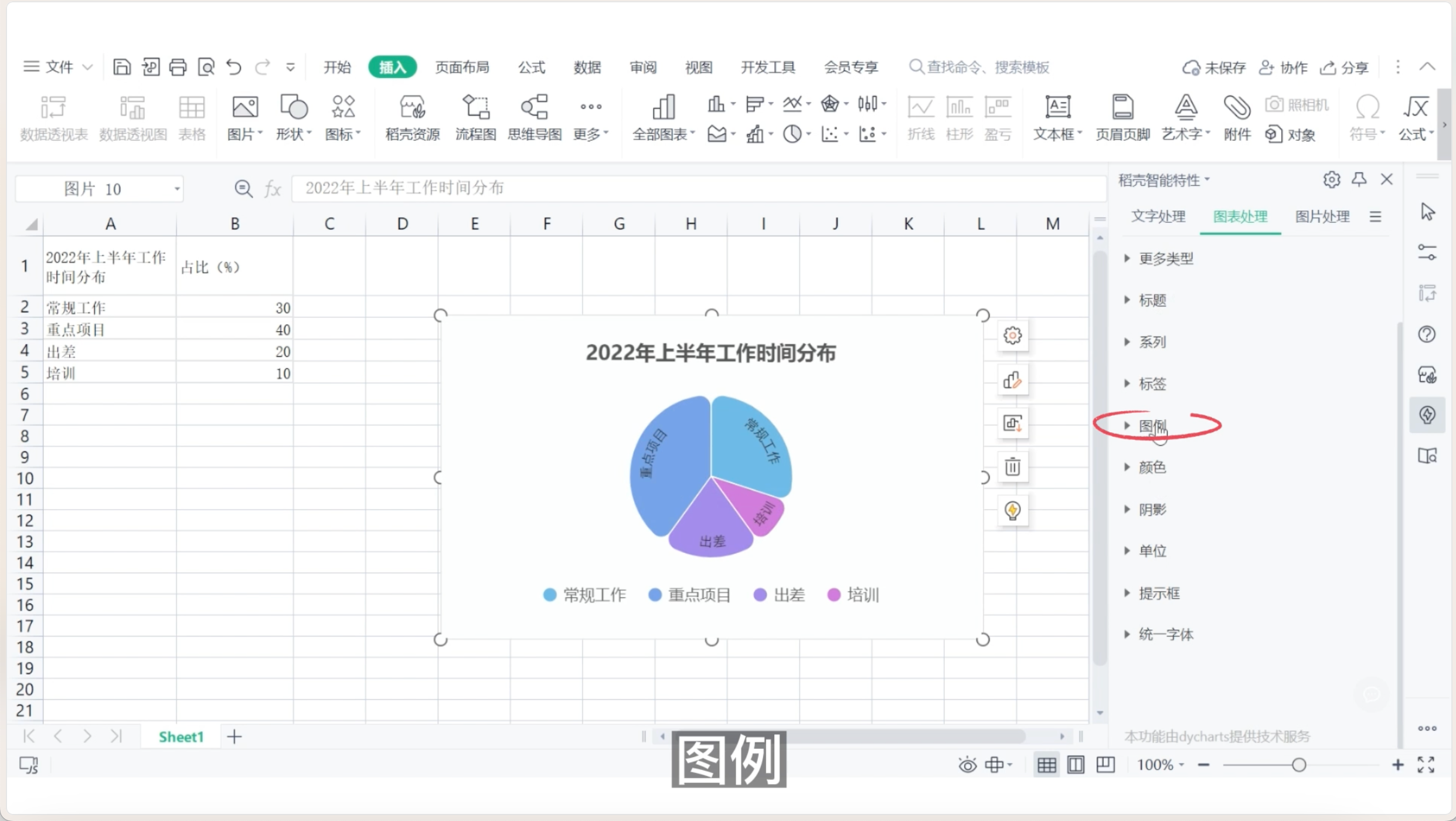Expand the 系列 section

(1145, 342)
